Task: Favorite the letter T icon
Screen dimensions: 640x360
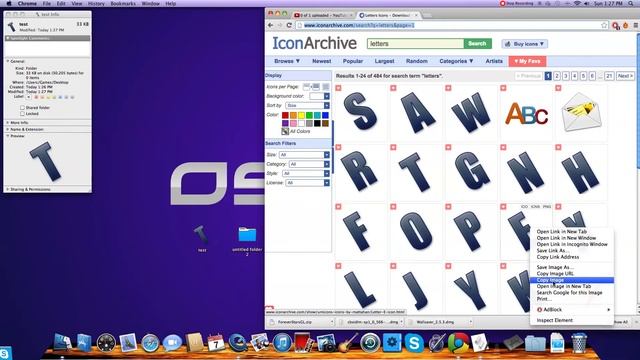Action: 393,147
